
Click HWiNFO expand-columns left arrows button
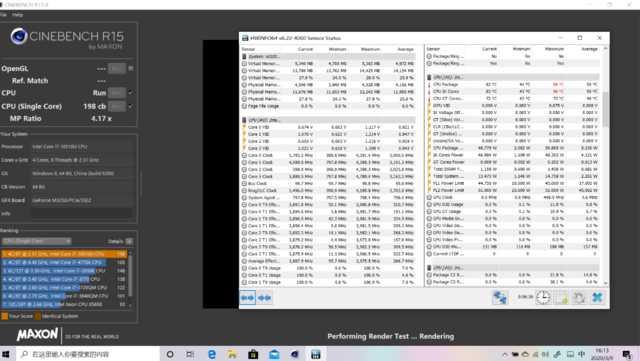(247, 298)
